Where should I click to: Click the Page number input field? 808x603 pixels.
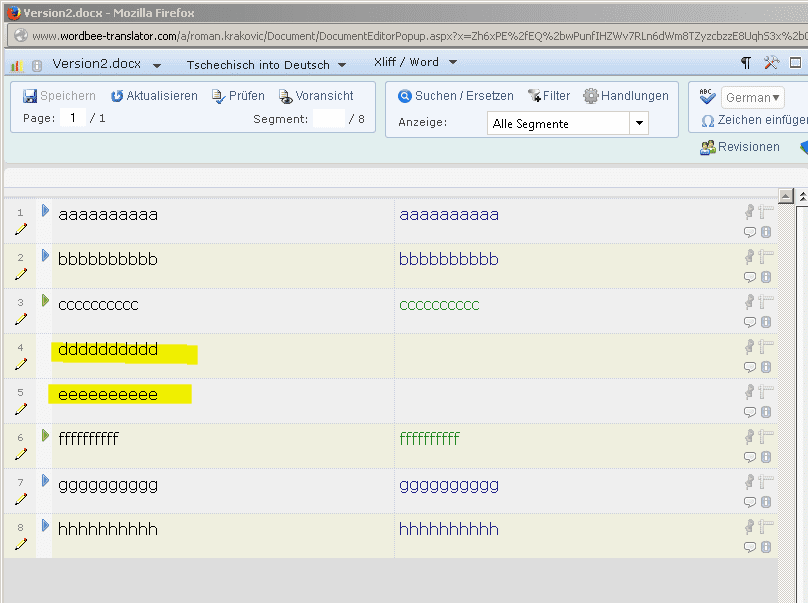73,118
